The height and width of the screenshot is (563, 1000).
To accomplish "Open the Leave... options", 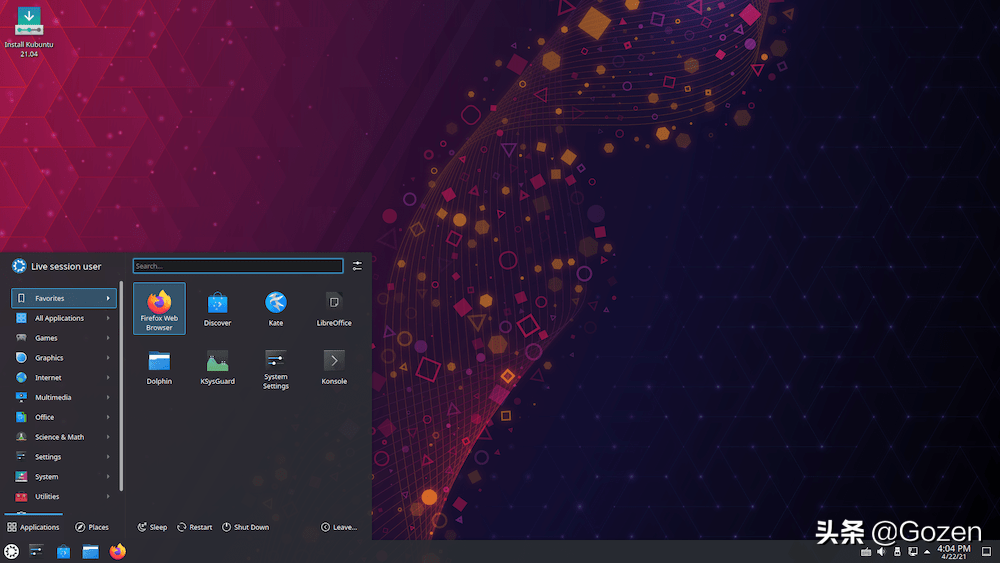I will coord(339,527).
